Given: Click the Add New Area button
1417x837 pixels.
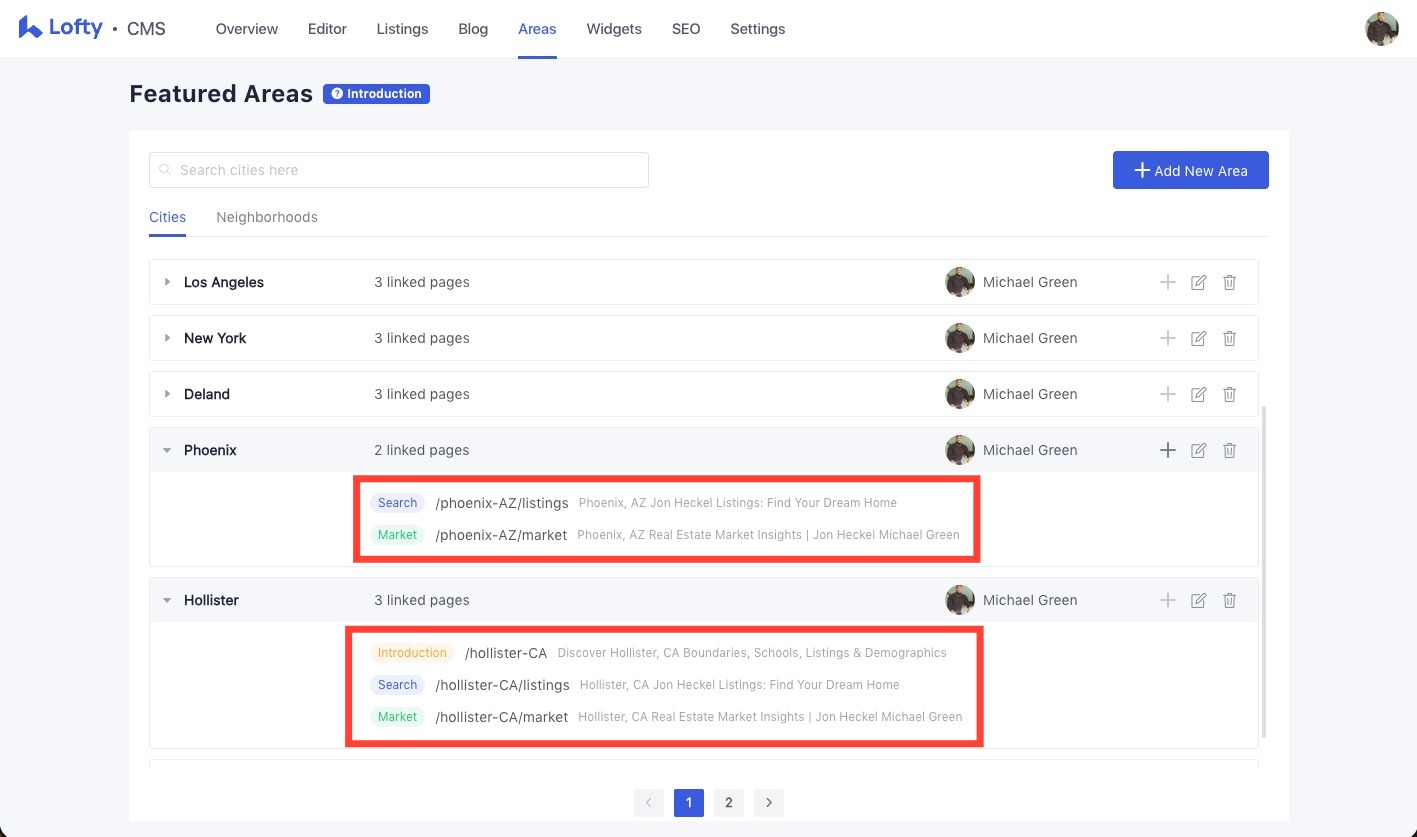Looking at the screenshot, I should 1190,170.
